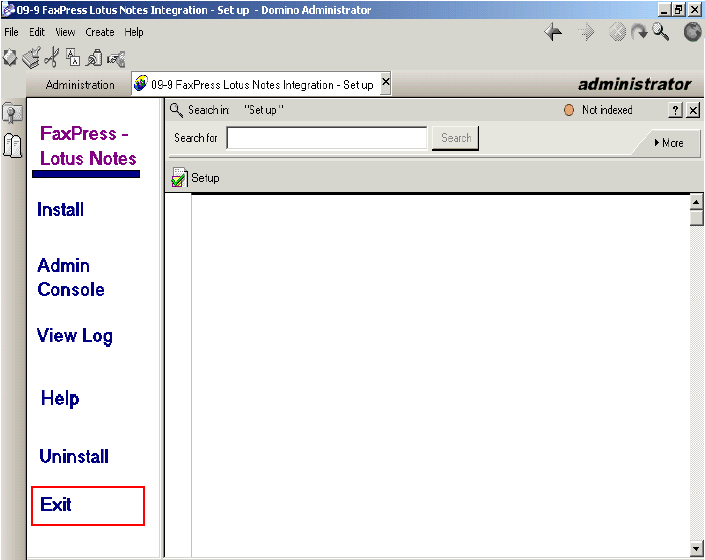
Task: Open the Create menu
Action: [99, 32]
